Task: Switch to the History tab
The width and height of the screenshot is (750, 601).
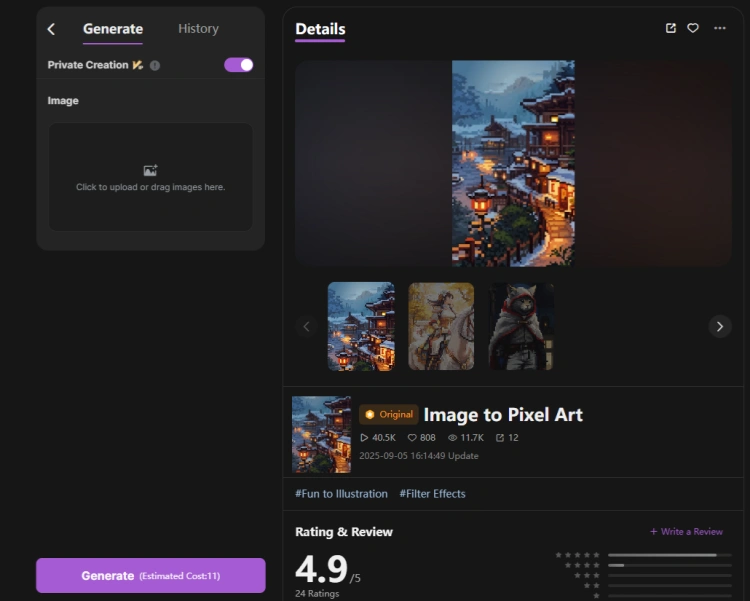Action: (198, 29)
